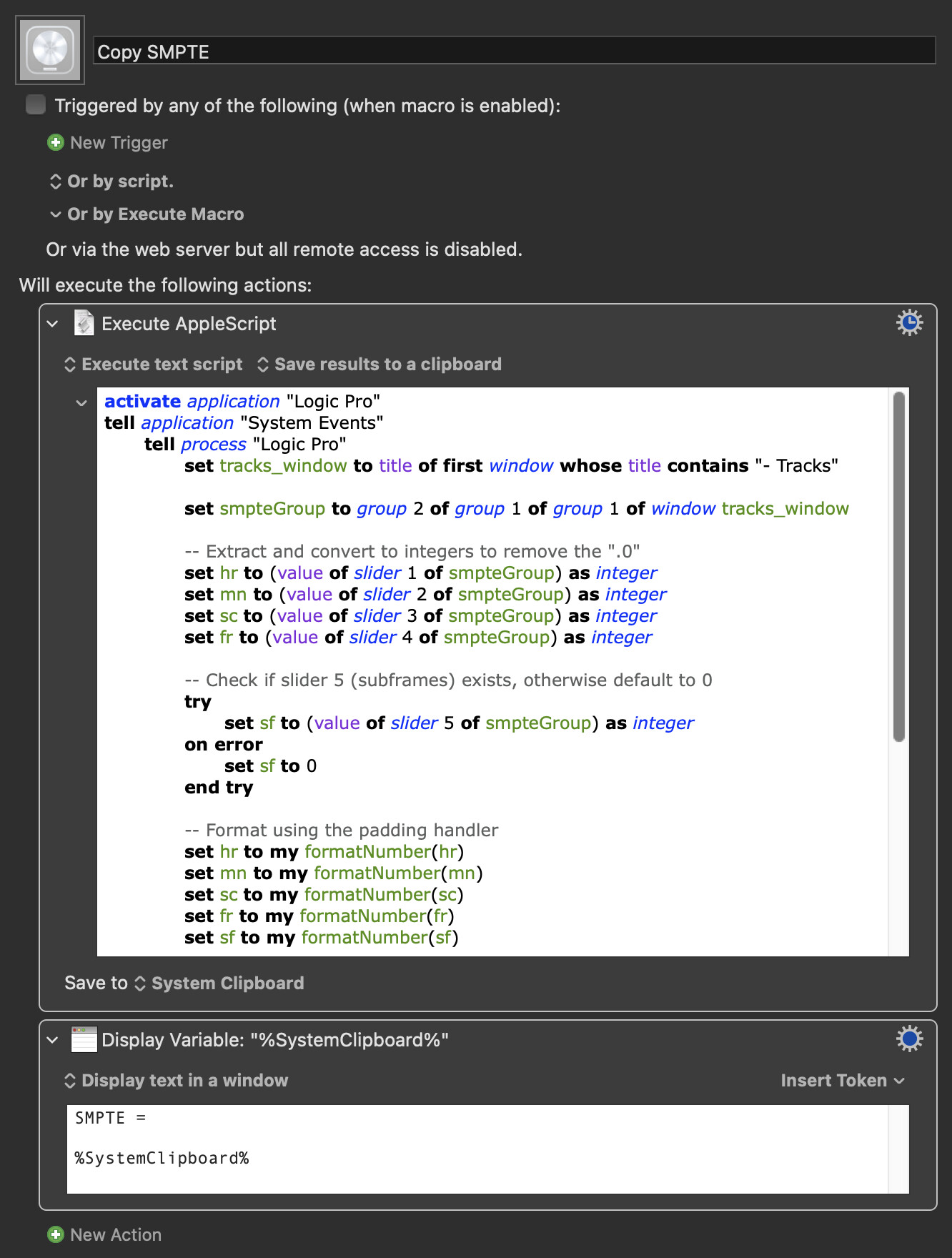
Task: Open 'Save results to a clipboard' menu
Action: 380,365
